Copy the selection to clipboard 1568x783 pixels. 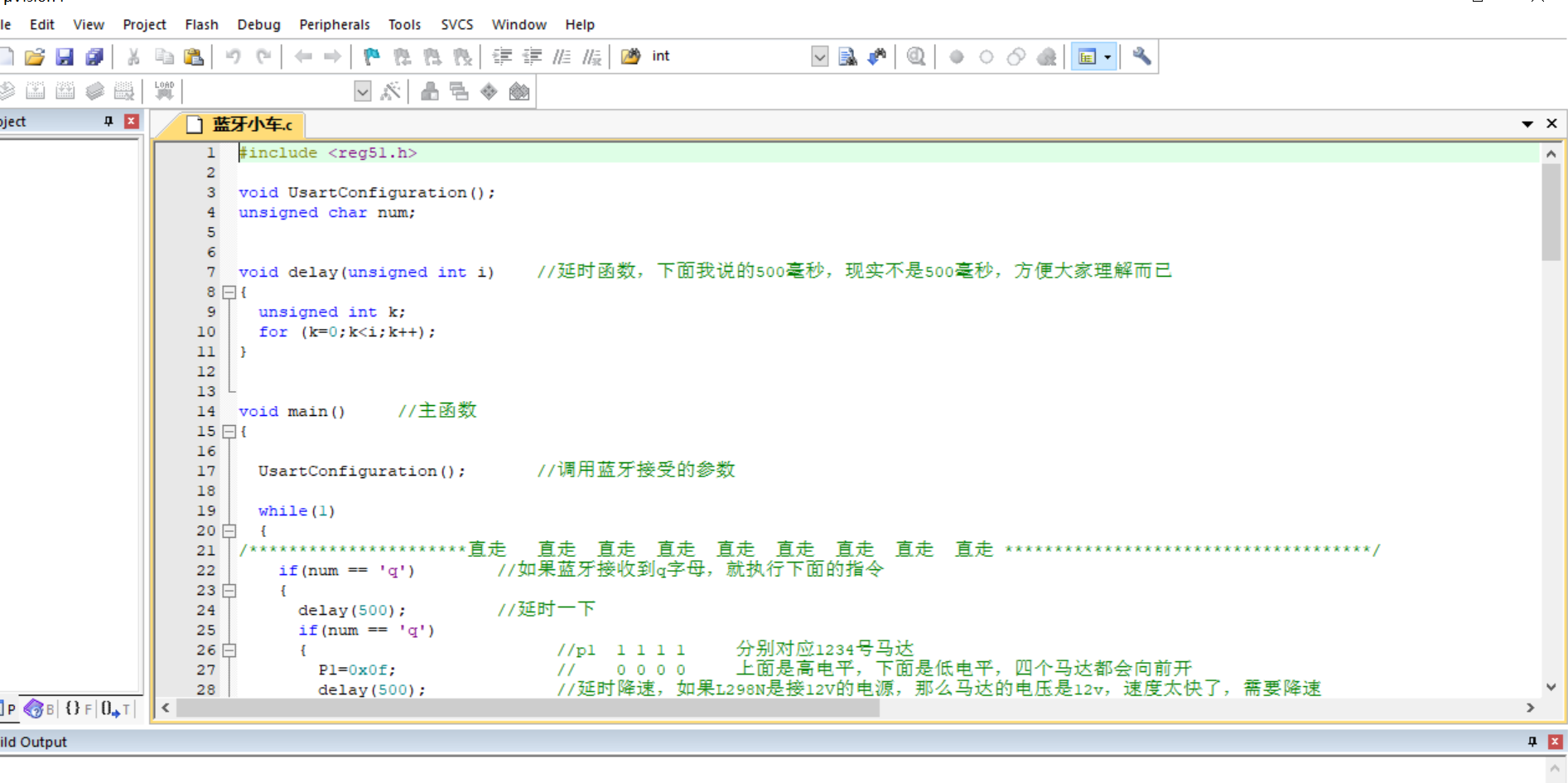click(164, 56)
